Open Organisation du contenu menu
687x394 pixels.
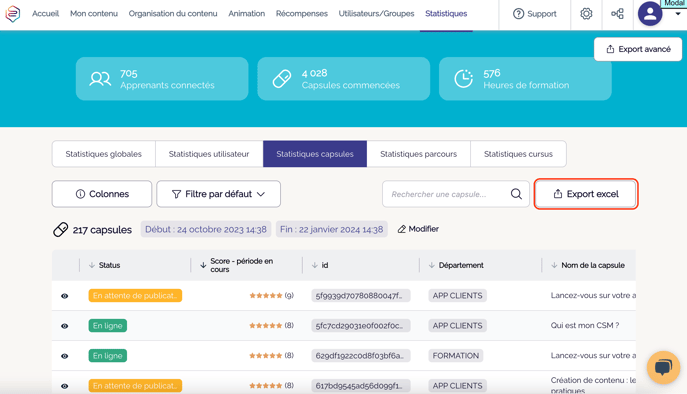(x=173, y=14)
